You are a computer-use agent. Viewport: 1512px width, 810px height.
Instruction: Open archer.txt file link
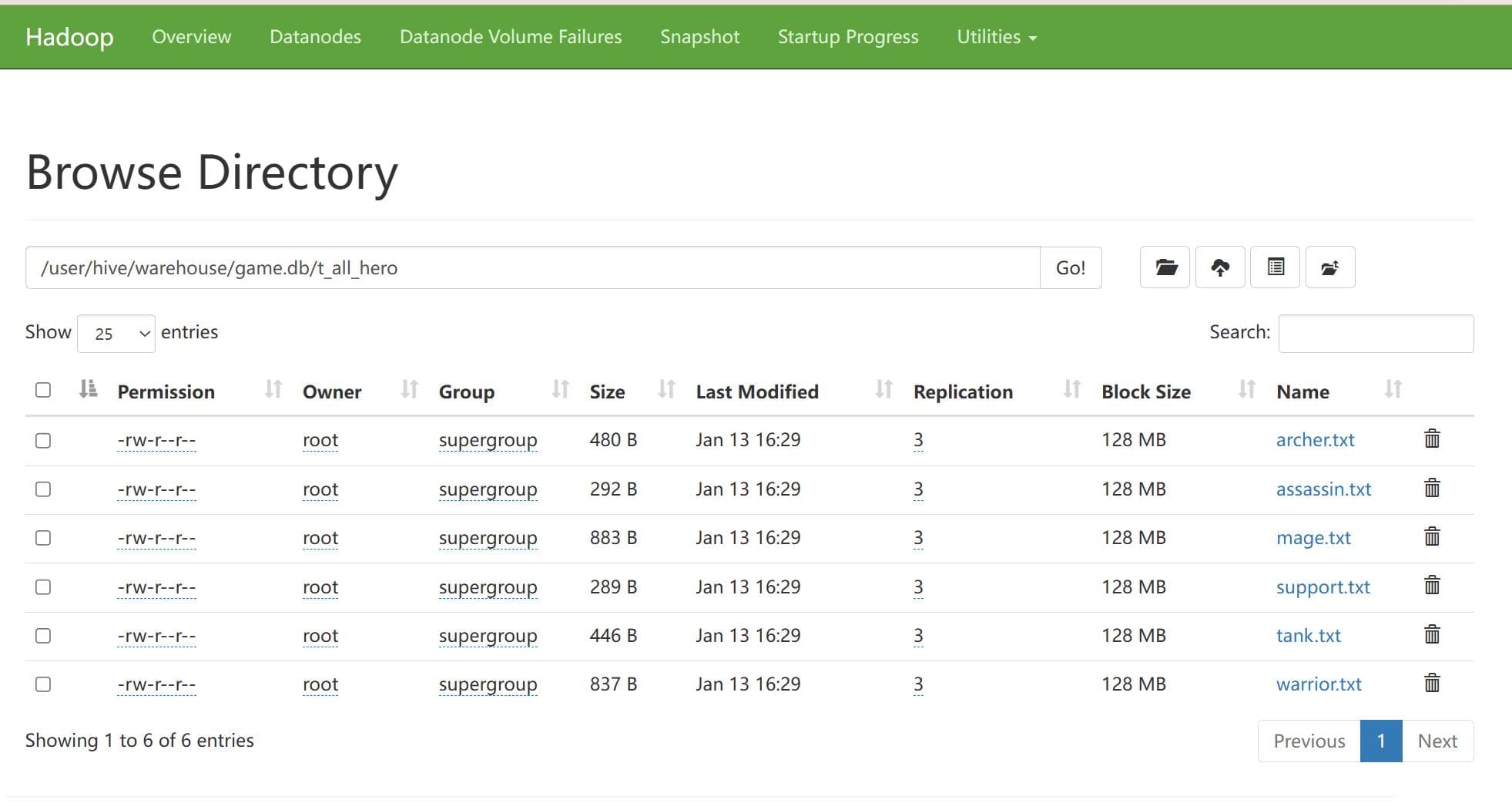(1315, 440)
